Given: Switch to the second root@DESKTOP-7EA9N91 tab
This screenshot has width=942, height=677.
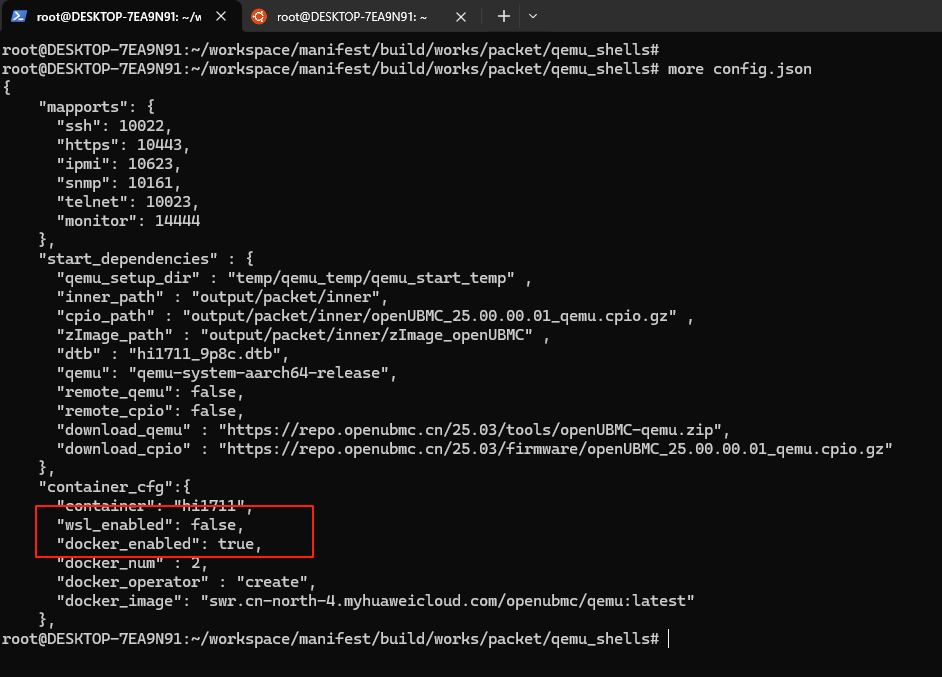Looking at the screenshot, I should pos(350,16).
